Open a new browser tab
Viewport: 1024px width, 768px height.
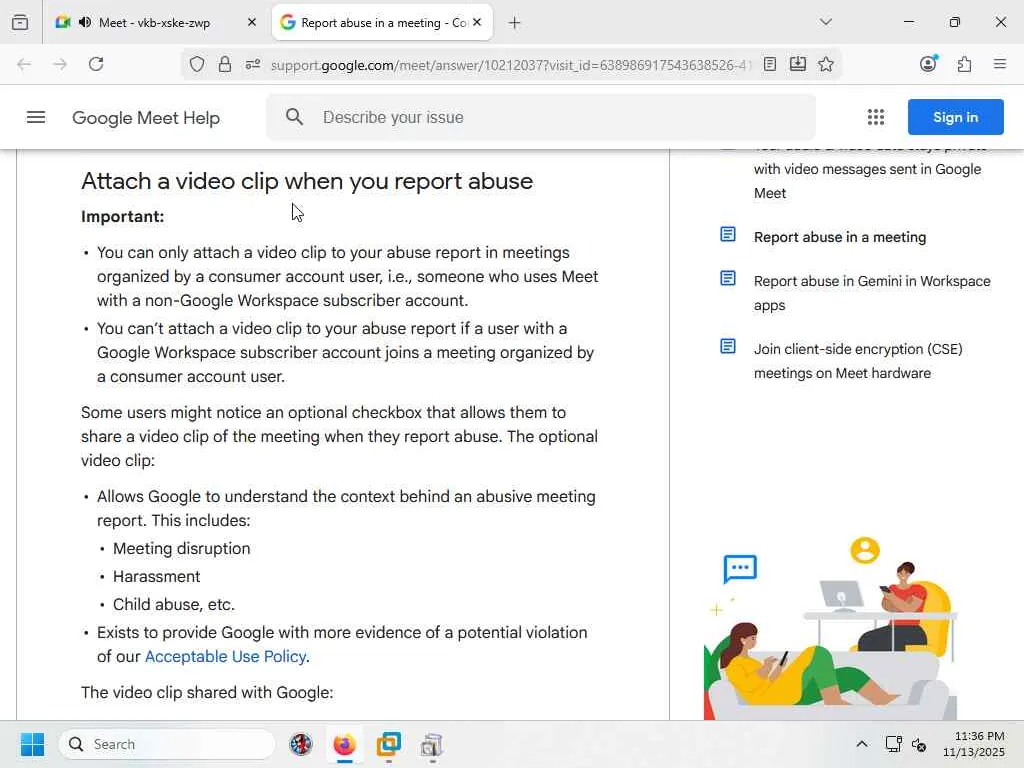click(x=515, y=23)
